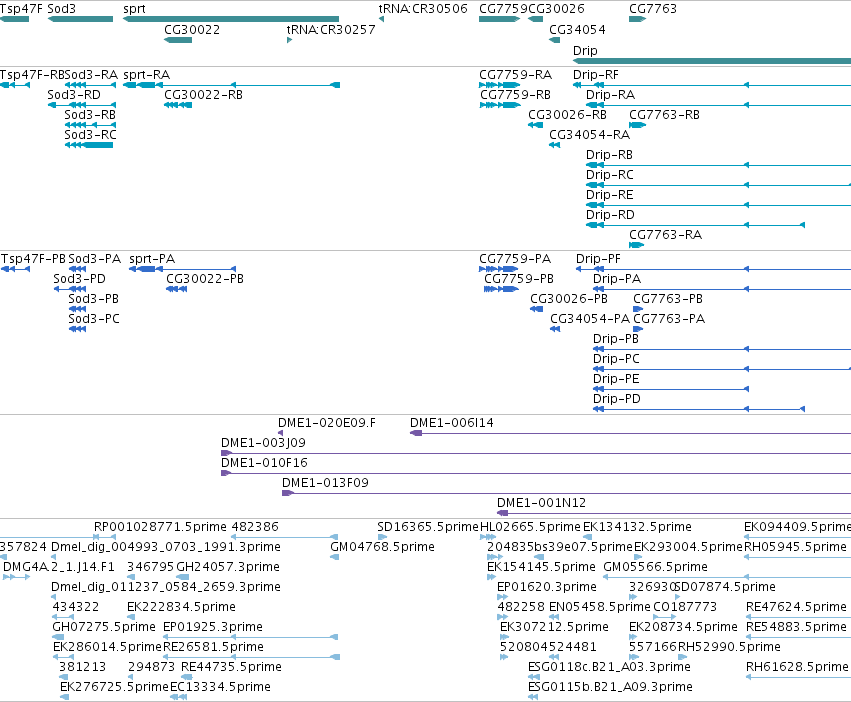Select the sprt gene label
851x702 pixels.
(134, 9)
